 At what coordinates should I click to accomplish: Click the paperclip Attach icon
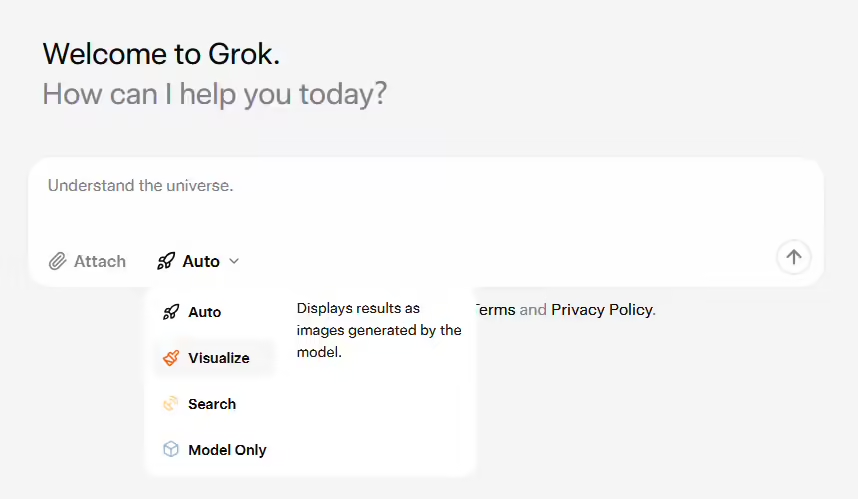pyautogui.click(x=57, y=262)
